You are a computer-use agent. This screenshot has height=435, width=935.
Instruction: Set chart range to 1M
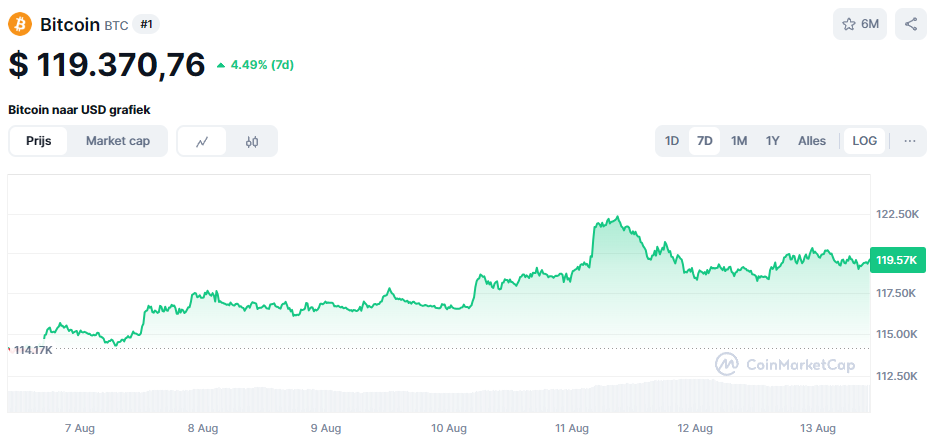click(x=739, y=141)
